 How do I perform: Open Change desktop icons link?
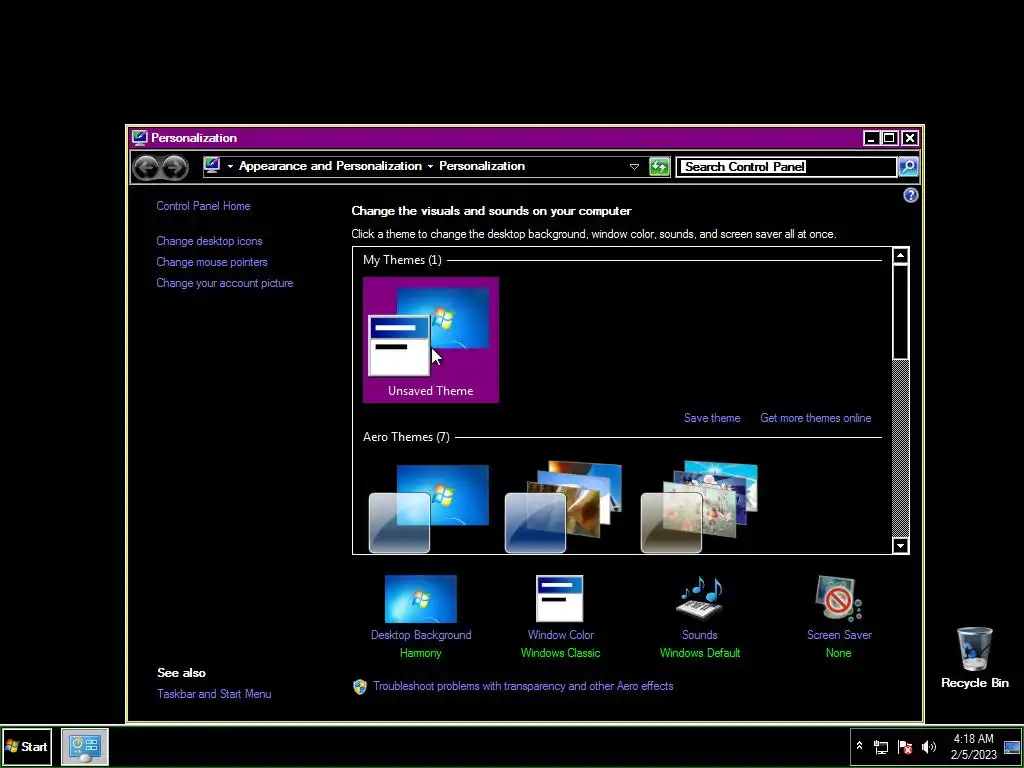pyautogui.click(x=209, y=241)
